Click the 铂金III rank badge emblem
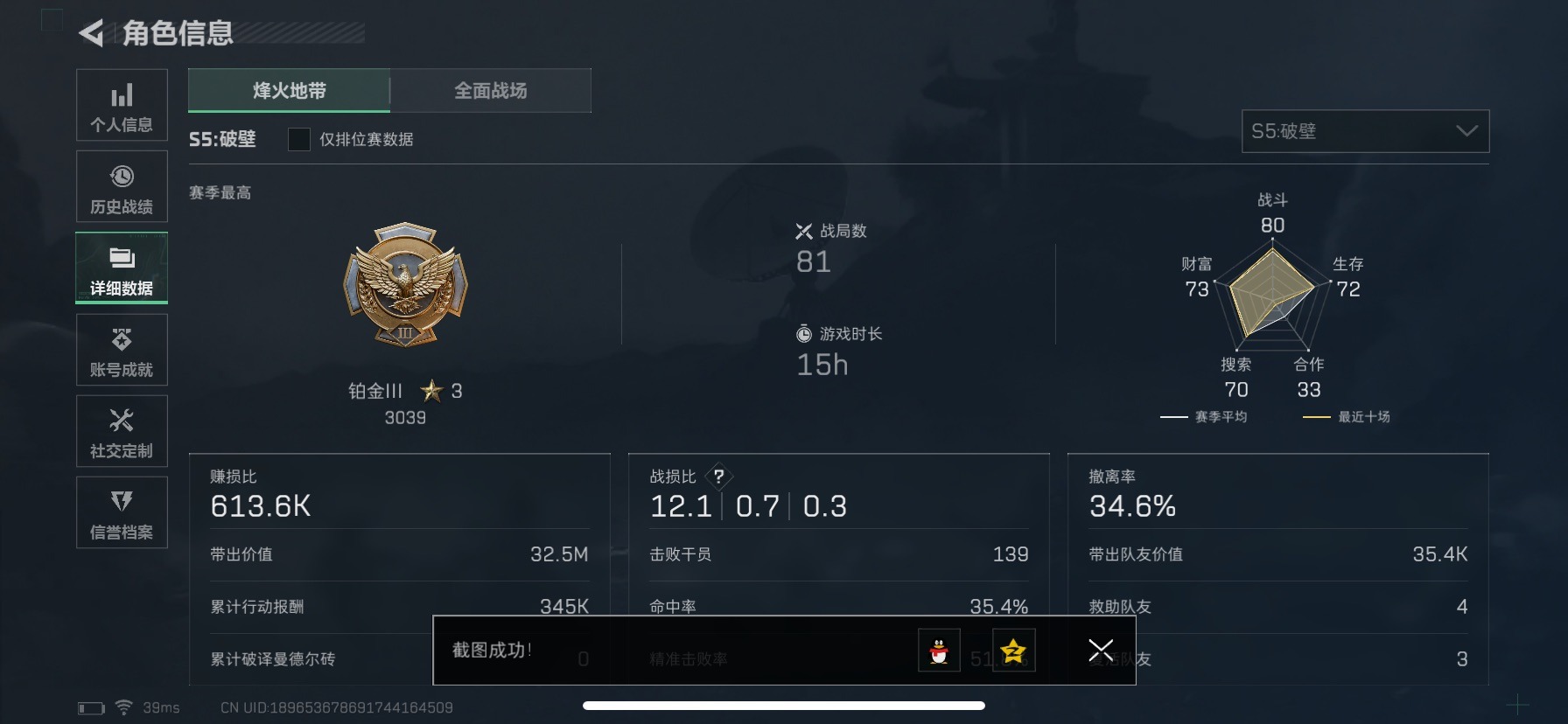This screenshot has height=724, width=1568. 405,285
